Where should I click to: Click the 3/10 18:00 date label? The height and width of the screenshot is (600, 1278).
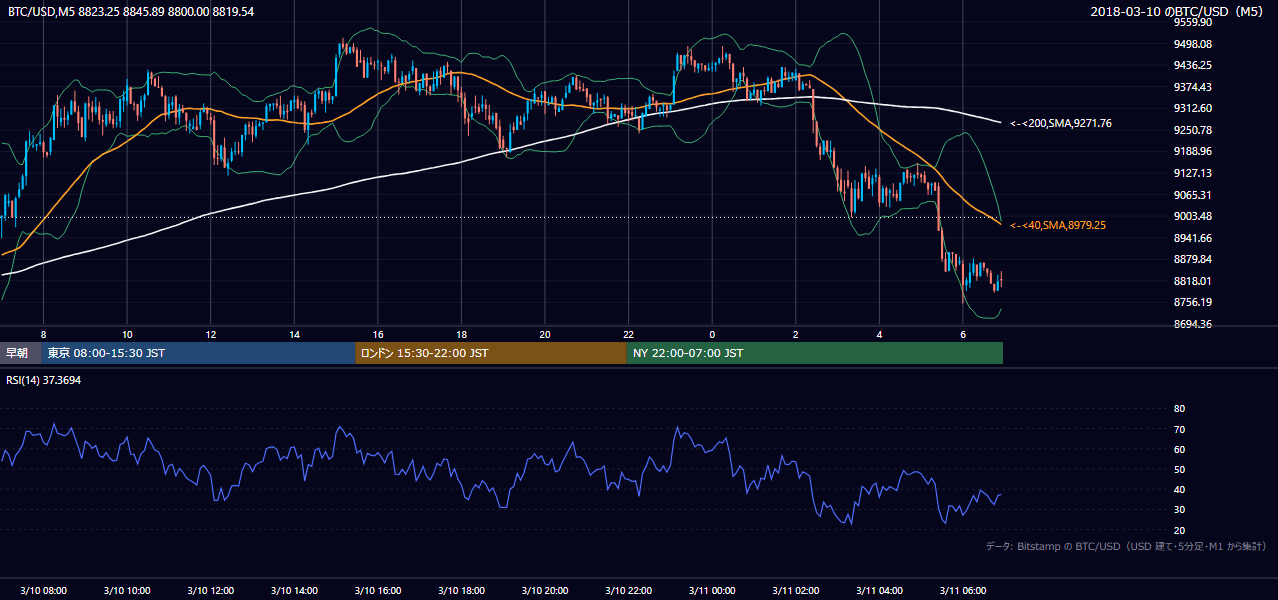coord(461,591)
